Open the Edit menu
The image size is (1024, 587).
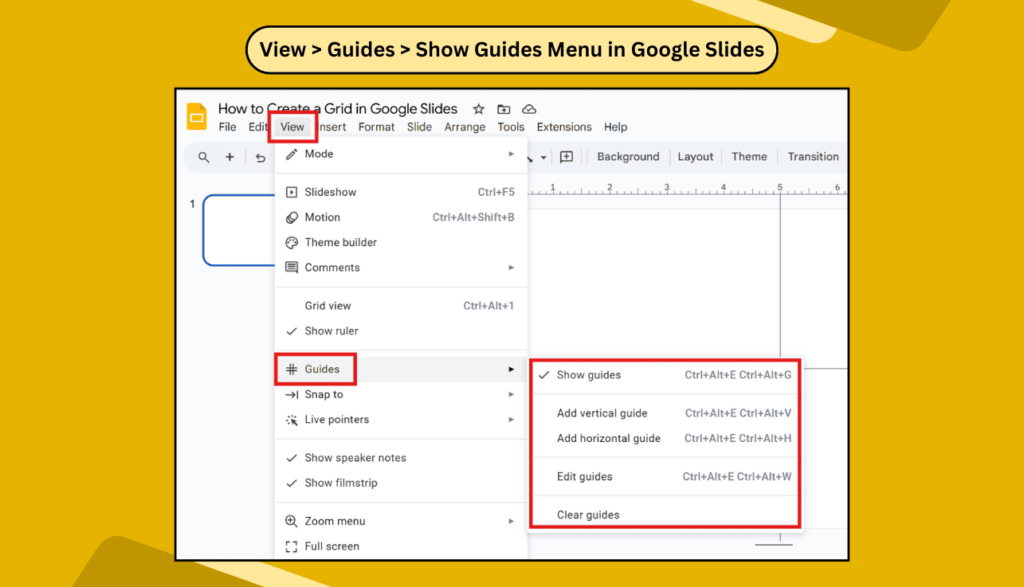click(257, 127)
